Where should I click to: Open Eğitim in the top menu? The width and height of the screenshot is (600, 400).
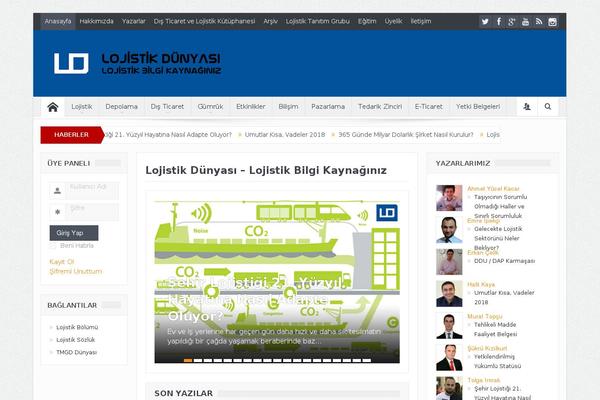pyautogui.click(x=367, y=21)
